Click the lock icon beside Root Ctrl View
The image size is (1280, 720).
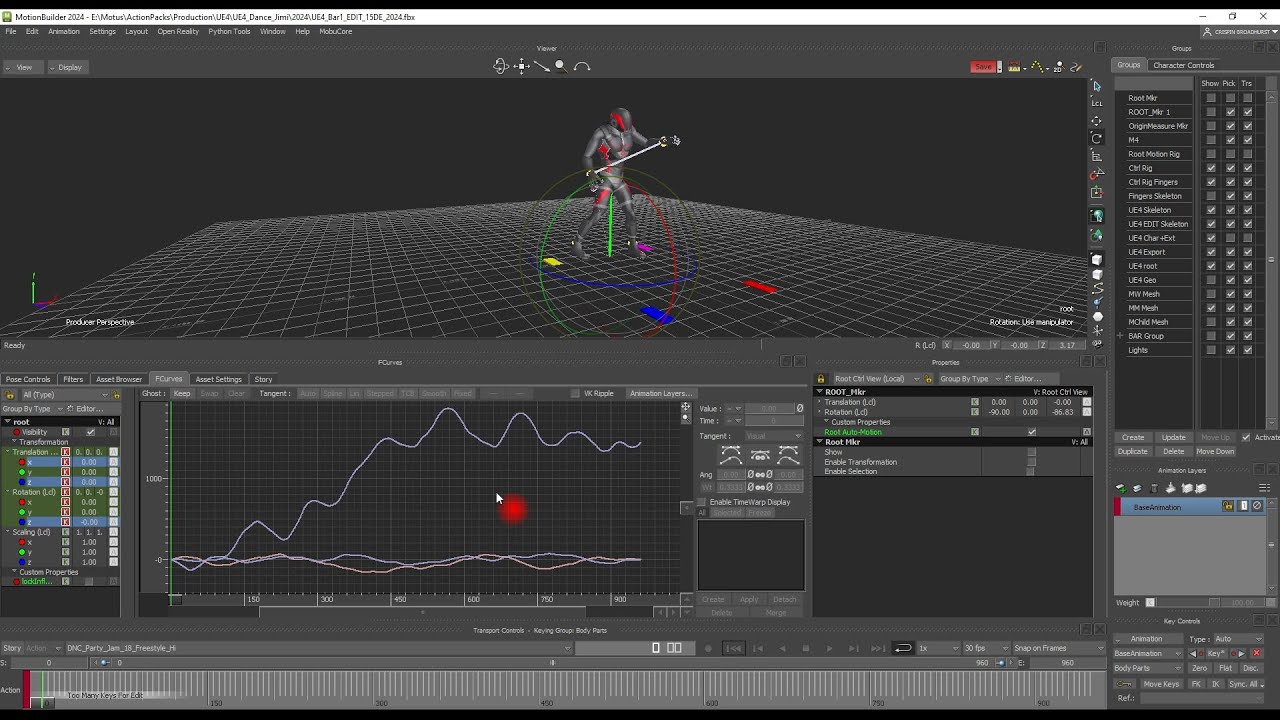pos(821,379)
